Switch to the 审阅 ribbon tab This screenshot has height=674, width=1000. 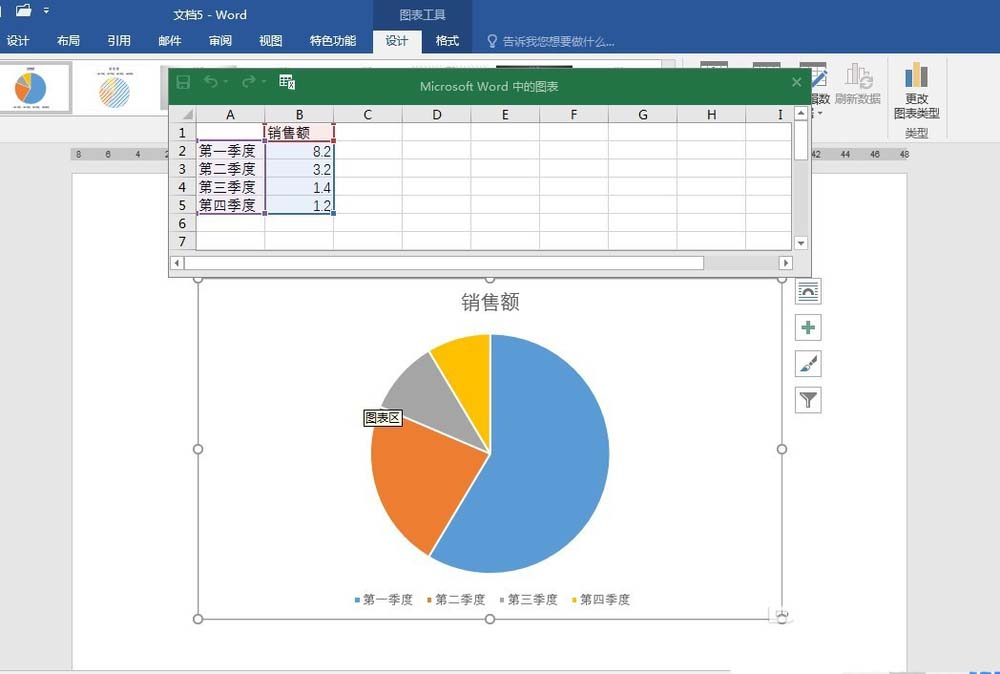click(x=220, y=41)
